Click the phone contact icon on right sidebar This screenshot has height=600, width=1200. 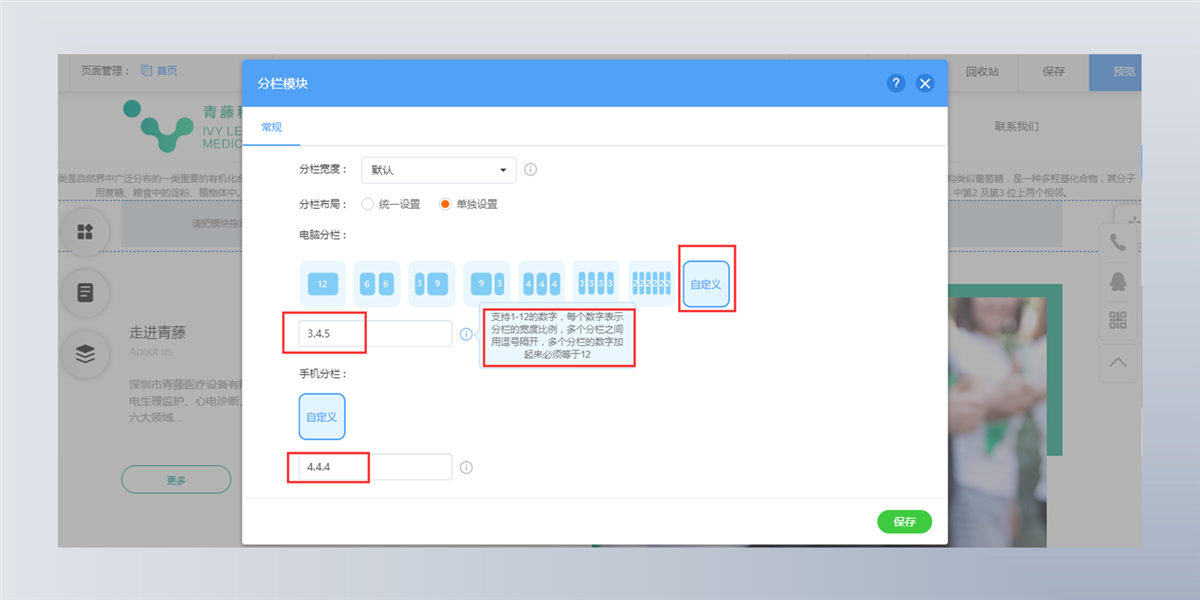1117,242
